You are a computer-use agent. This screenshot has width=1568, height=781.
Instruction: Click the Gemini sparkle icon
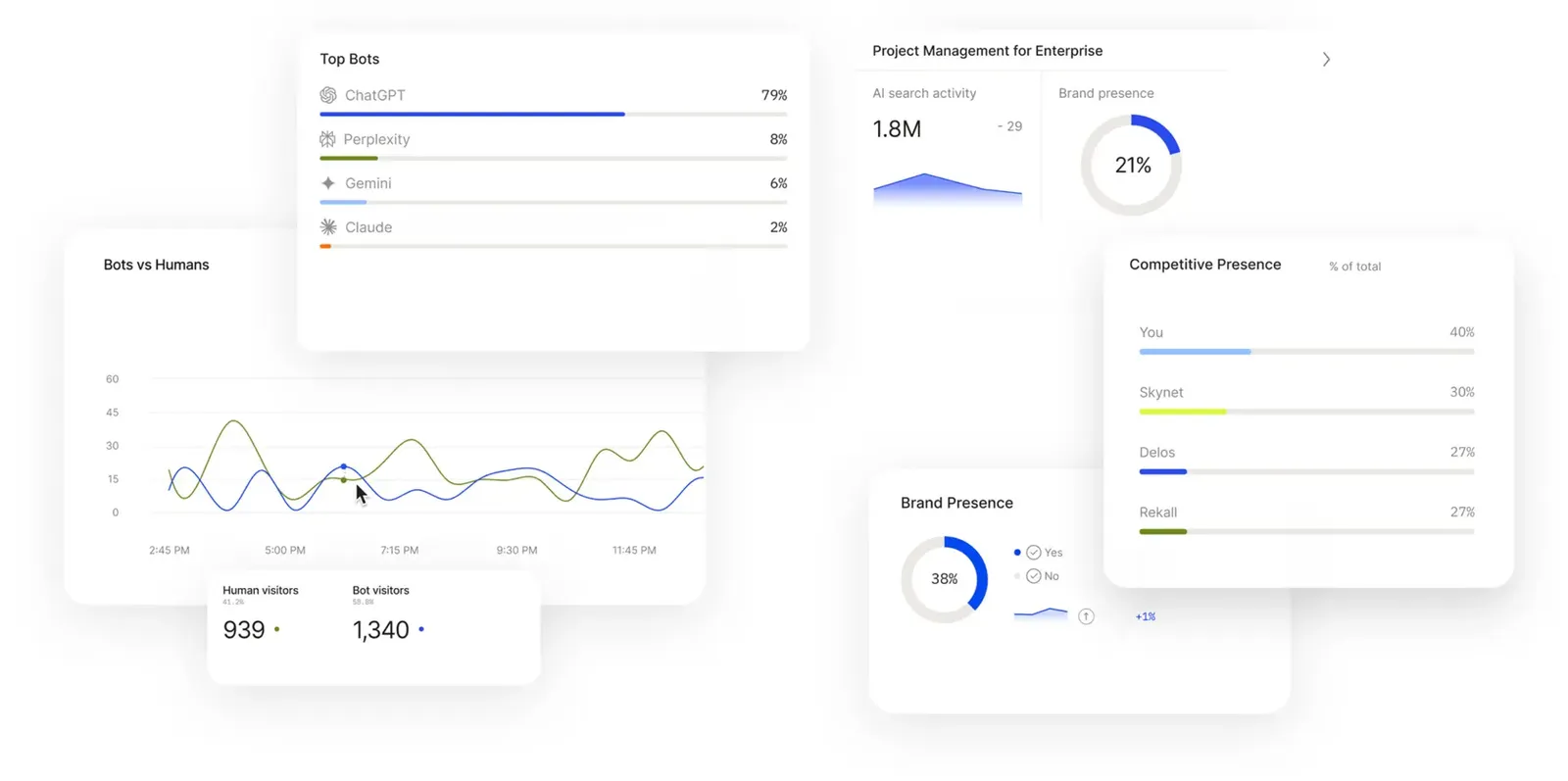pos(328,183)
